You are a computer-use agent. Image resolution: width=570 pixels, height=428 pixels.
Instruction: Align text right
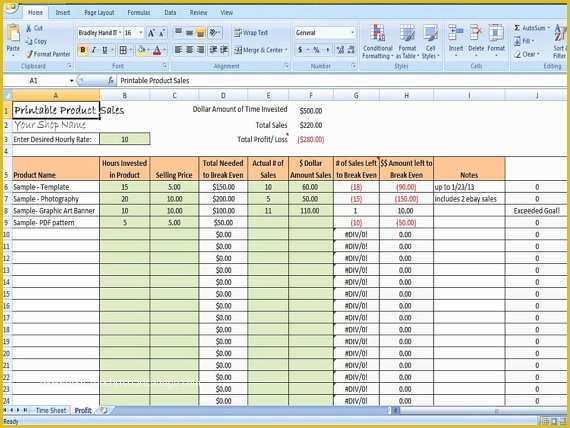pyautogui.click(x=200, y=50)
